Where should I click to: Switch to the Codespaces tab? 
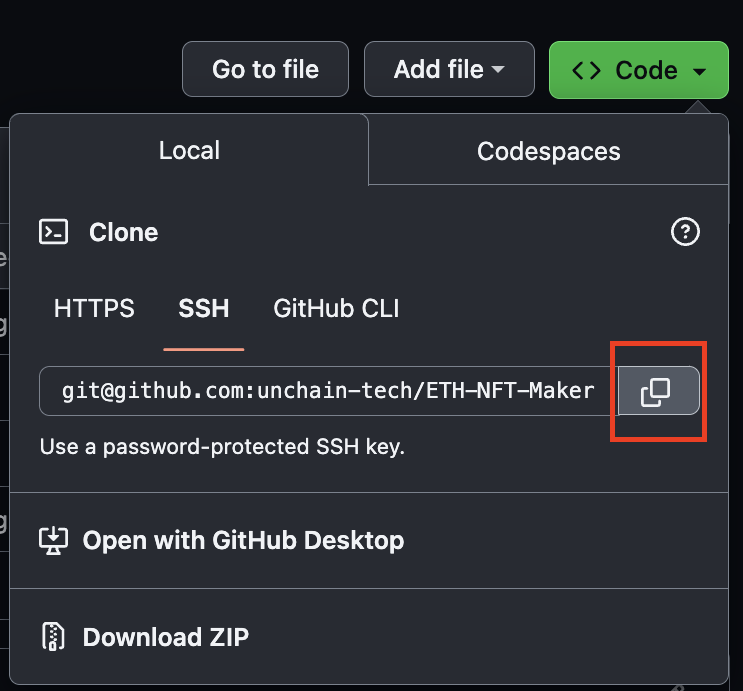click(548, 151)
